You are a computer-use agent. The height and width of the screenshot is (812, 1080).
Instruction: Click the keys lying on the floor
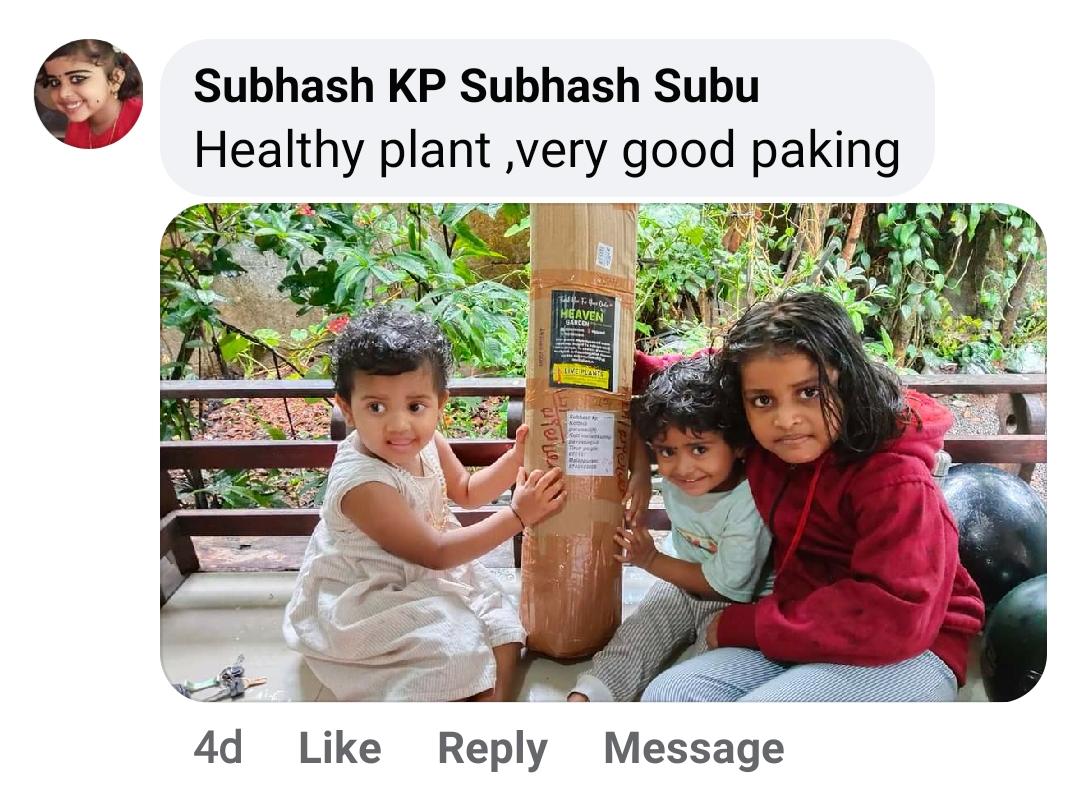pos(222,680)
